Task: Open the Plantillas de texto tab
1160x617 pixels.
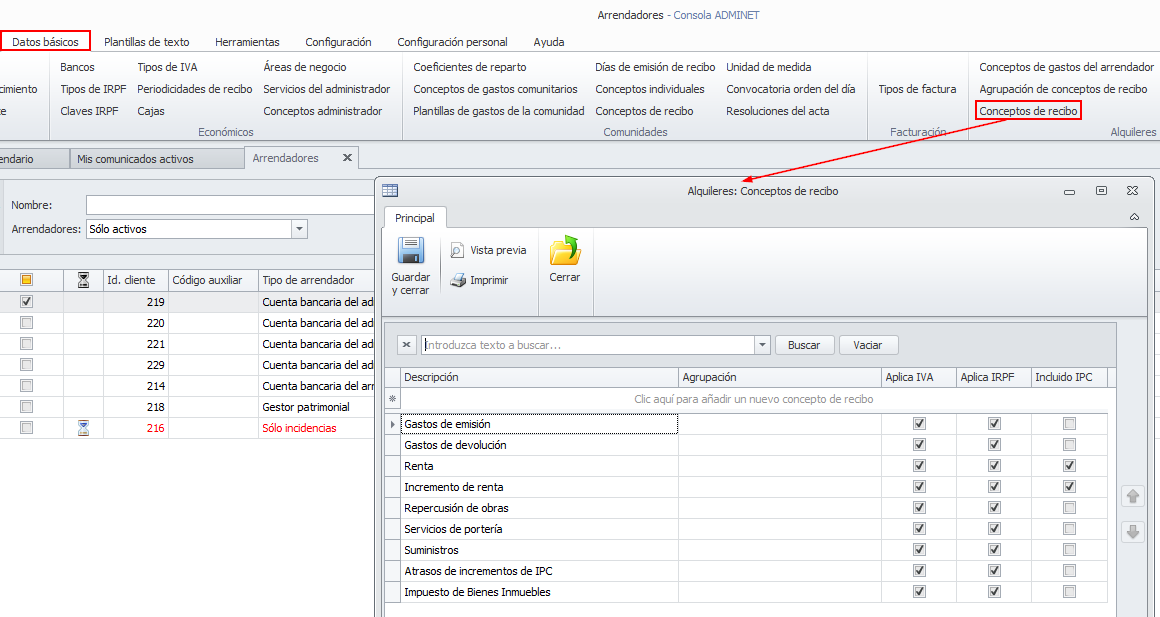Action: coord(146,42)
